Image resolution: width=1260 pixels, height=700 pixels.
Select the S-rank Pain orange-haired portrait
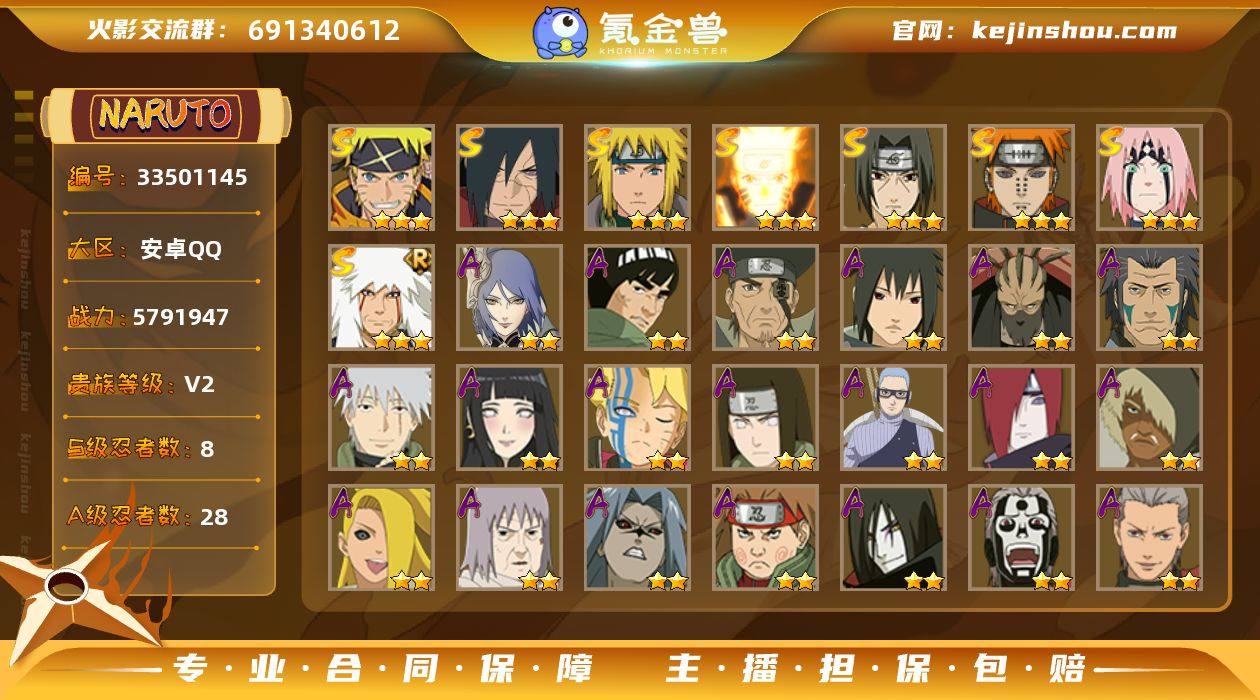(1021, 178)
